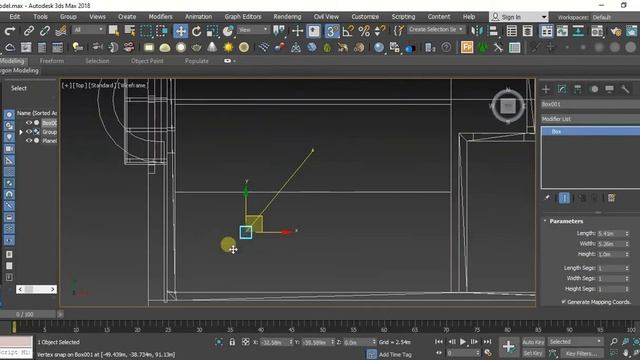The width and height of the screenshot is (640, 360).
Task: Open the Align tool
Action: coord(493,31)
